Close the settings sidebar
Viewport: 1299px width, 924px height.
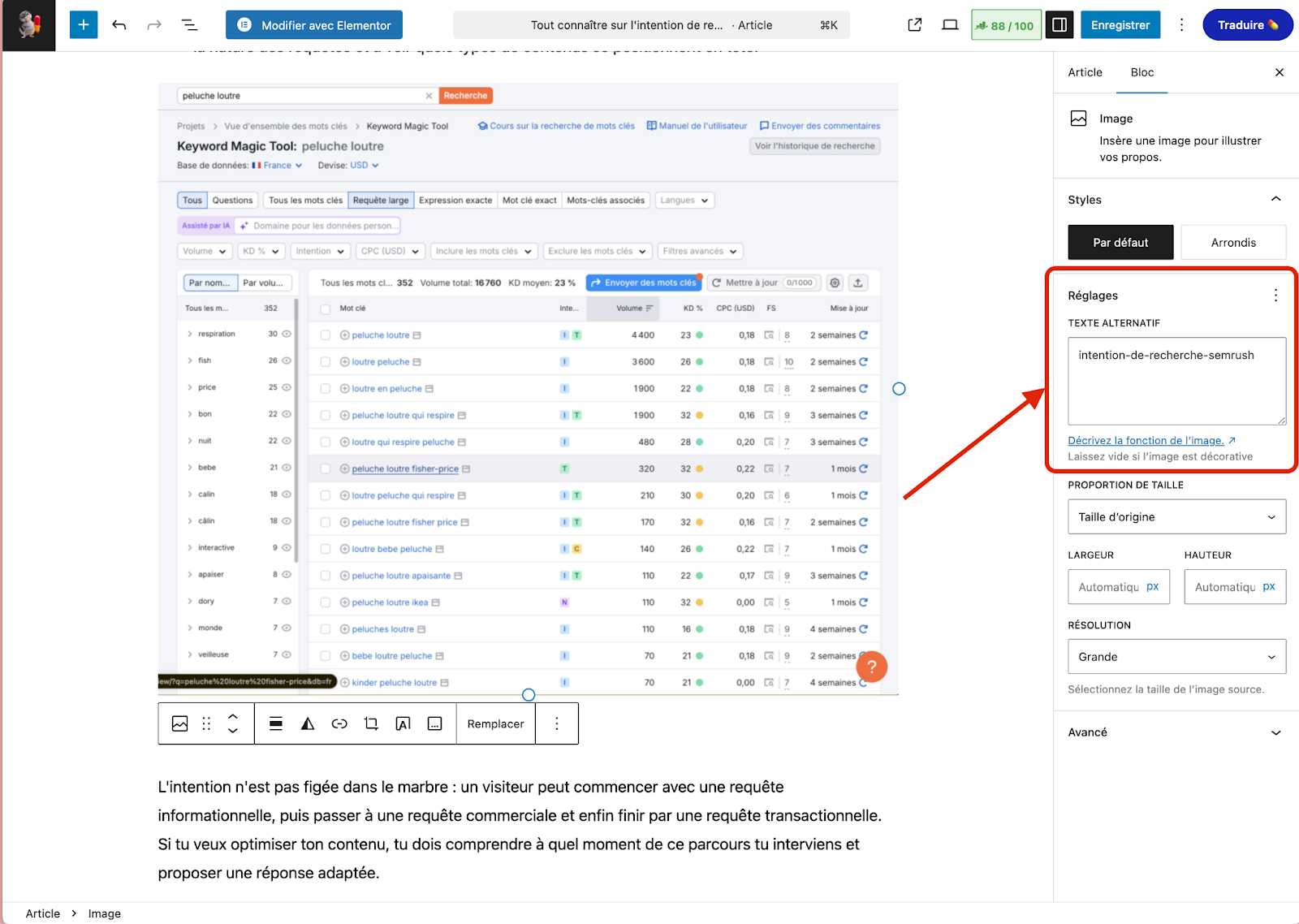[1280, 72]
